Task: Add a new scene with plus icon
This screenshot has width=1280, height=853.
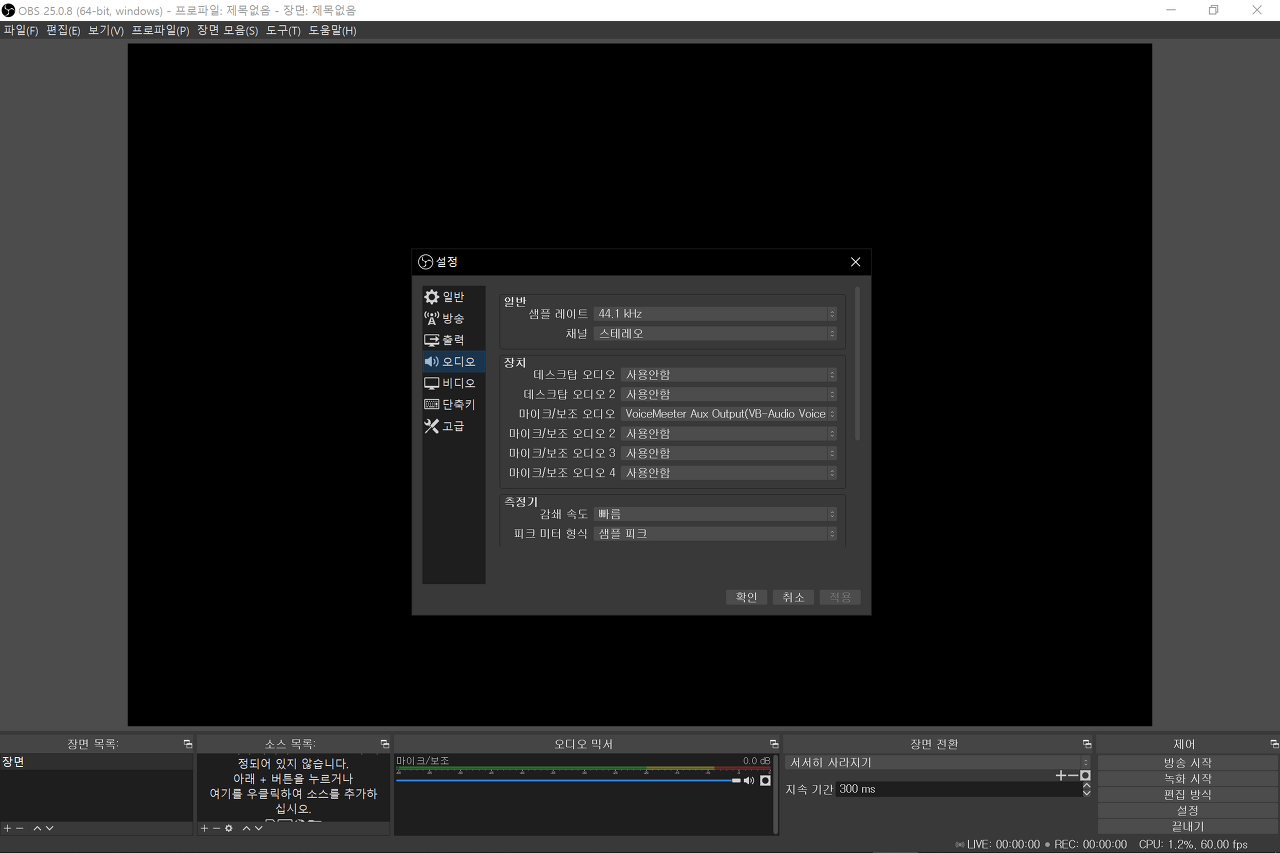Action: coord(7,828)
